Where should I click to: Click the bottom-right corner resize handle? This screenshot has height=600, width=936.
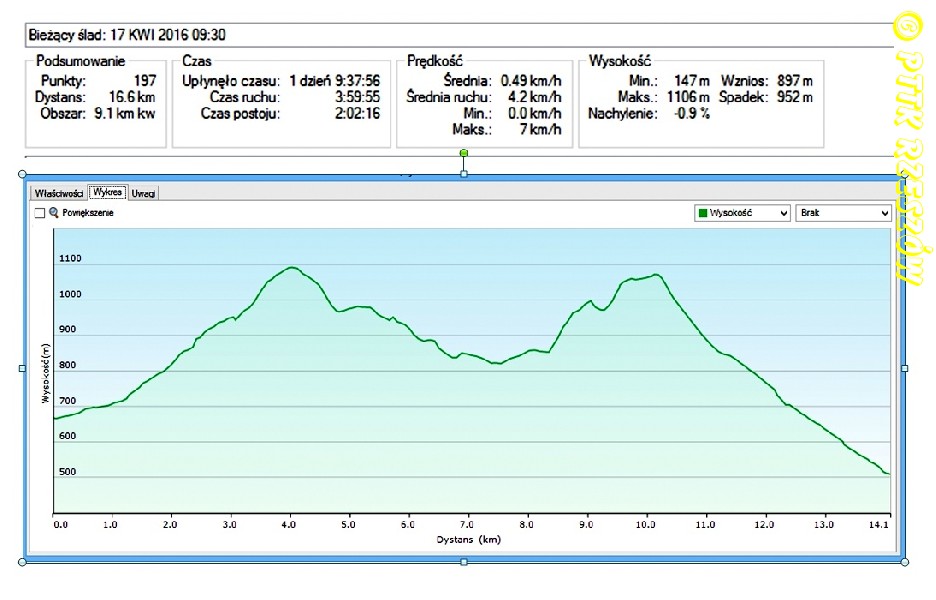905,562
